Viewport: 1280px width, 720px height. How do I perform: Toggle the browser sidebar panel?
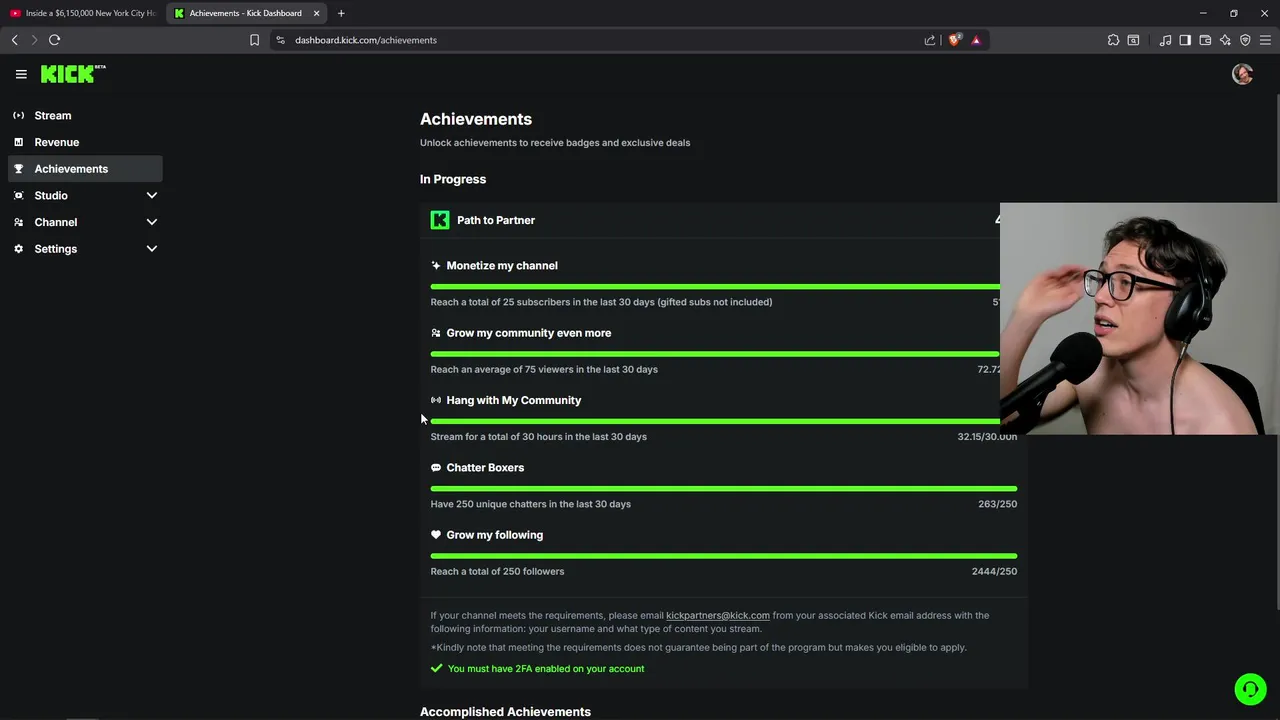[x=1185, y=40]
